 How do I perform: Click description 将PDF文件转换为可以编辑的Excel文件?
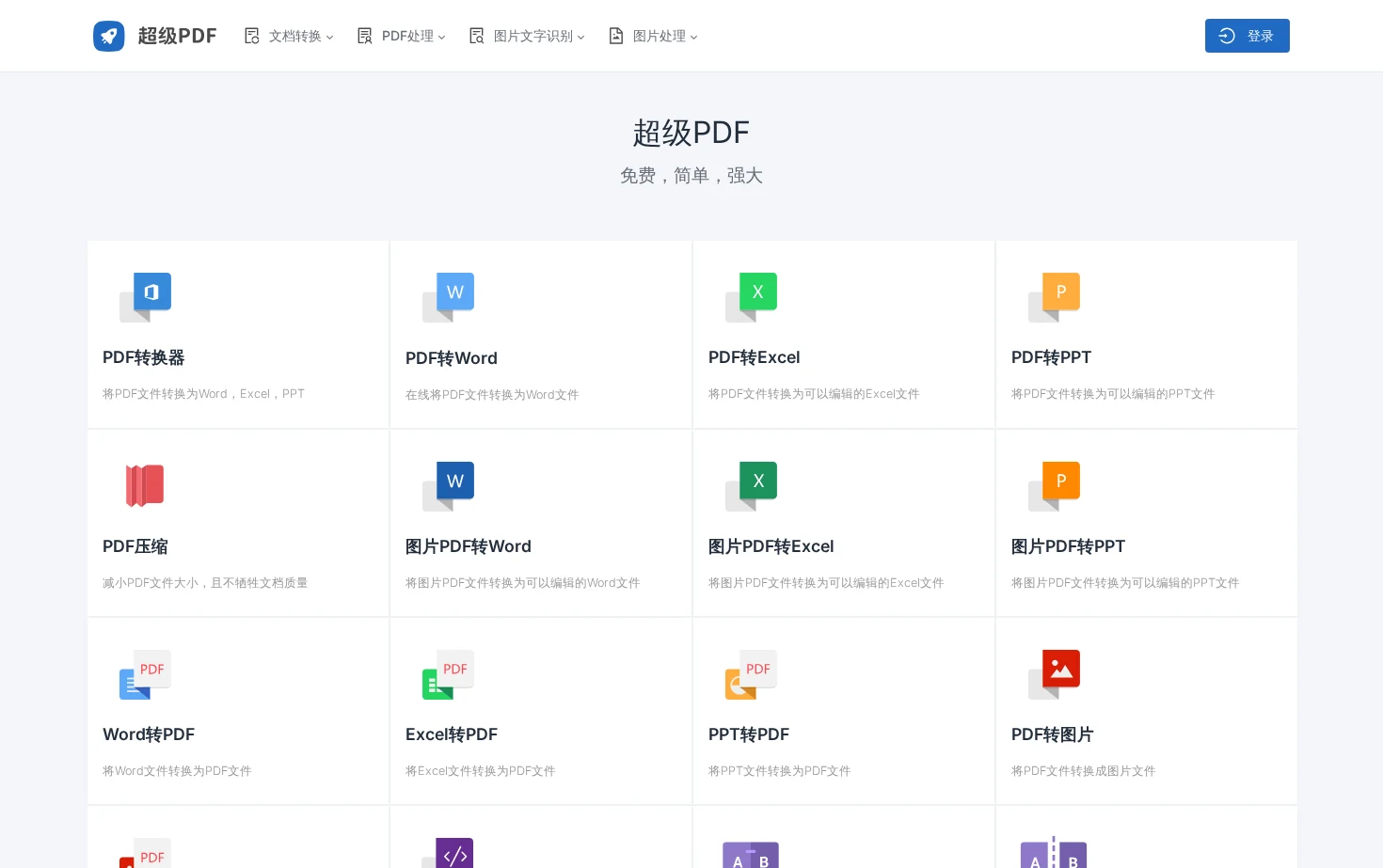pos(814,394)
